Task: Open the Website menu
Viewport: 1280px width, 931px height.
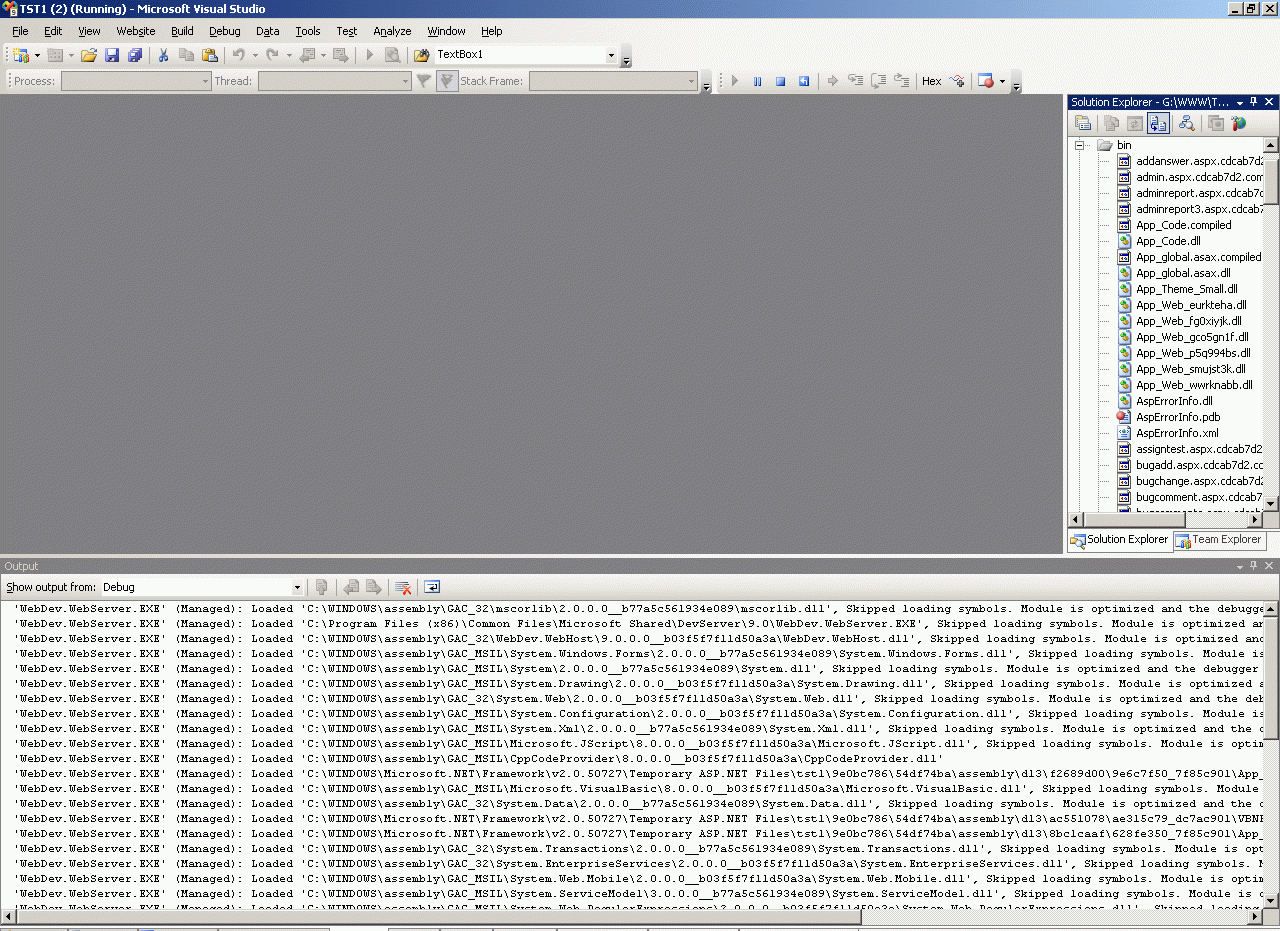Action: click(x=136, y=31)
